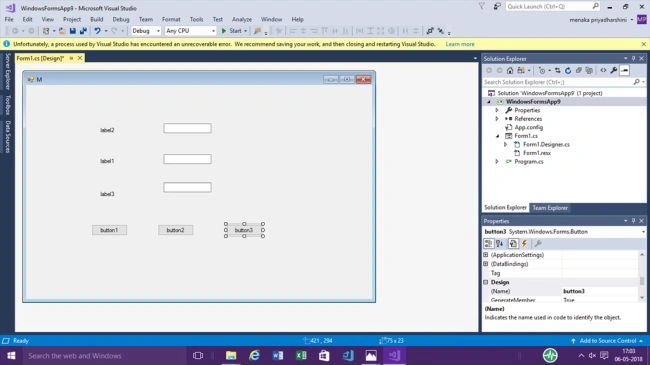Viewport: 650px width, 365px height.
Task: Toggle Categorized view in Properties panel
Action: pos(488,243)
